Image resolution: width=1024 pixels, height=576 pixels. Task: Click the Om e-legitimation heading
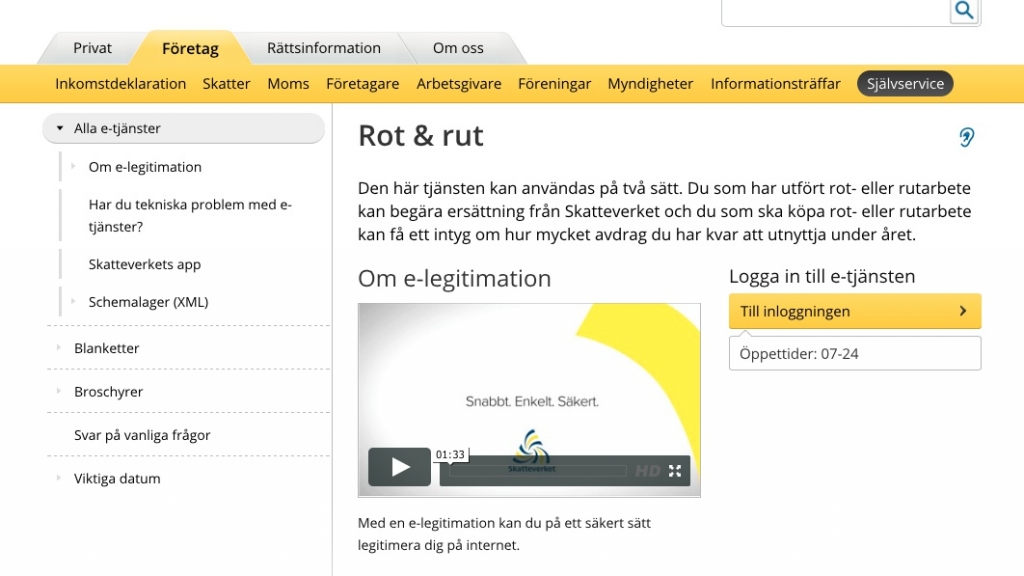click(455, 278)
